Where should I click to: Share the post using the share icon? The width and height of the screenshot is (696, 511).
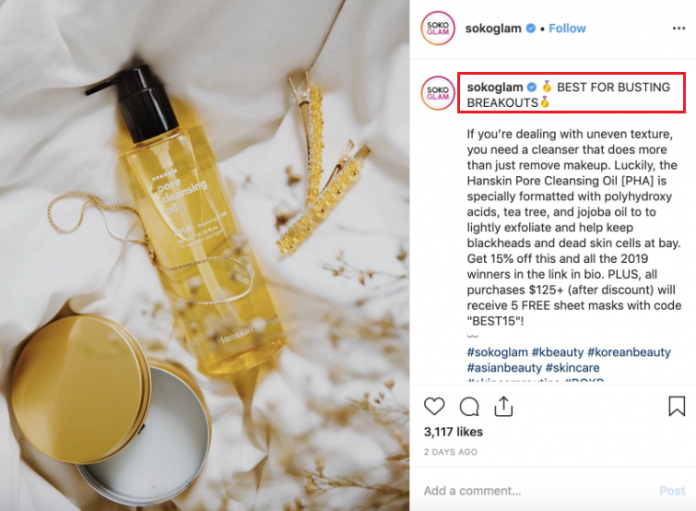pos(503,406)
